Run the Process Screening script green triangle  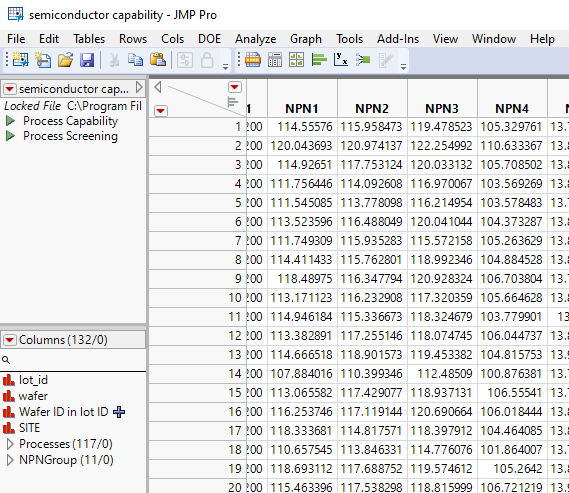[11, 136]
